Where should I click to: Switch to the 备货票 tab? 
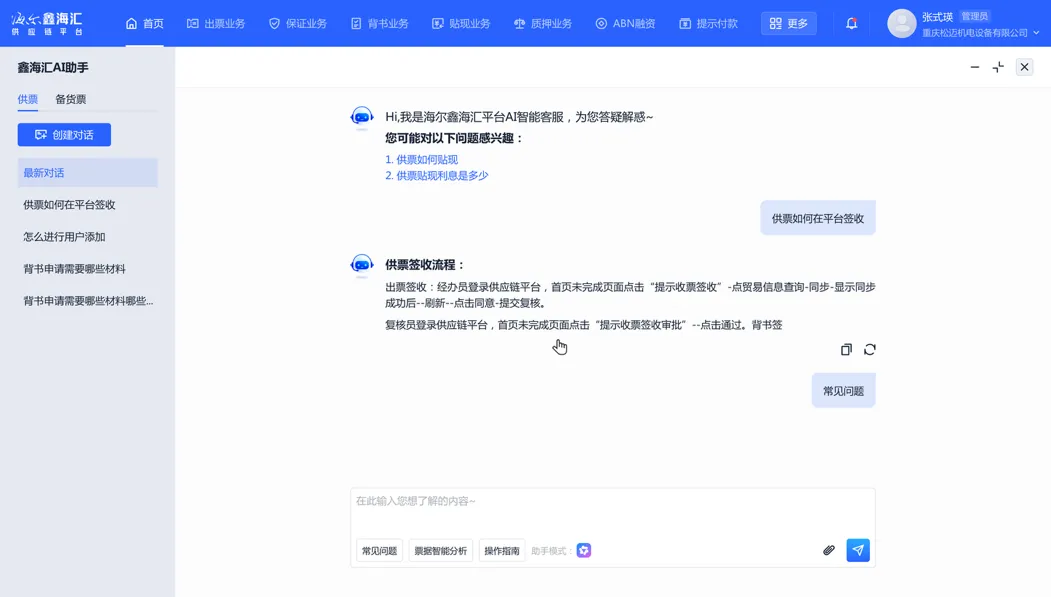pos(70,99)
